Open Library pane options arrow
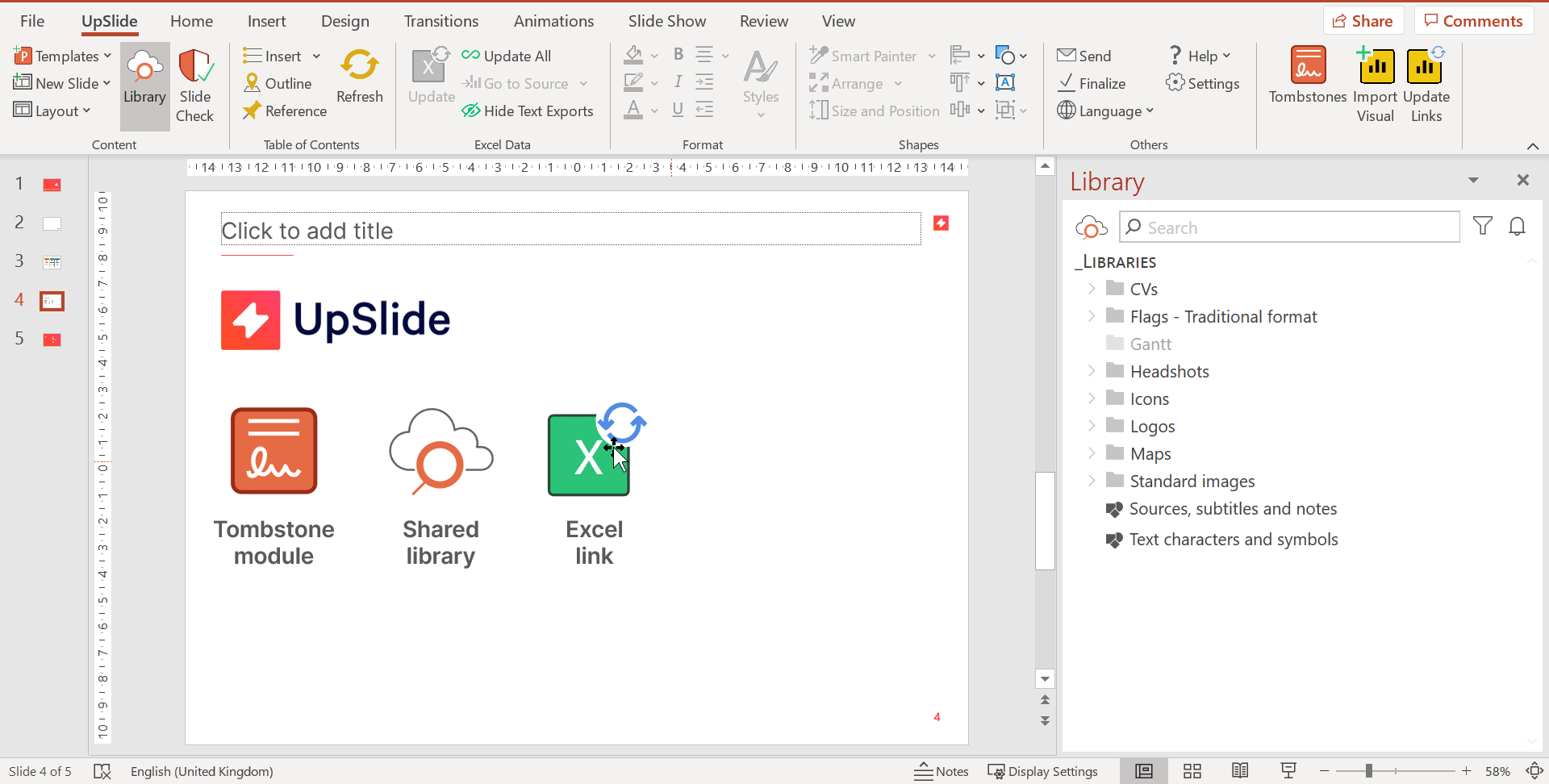The width and height of the screenshot is (1549, 784). coord(1473,180)
